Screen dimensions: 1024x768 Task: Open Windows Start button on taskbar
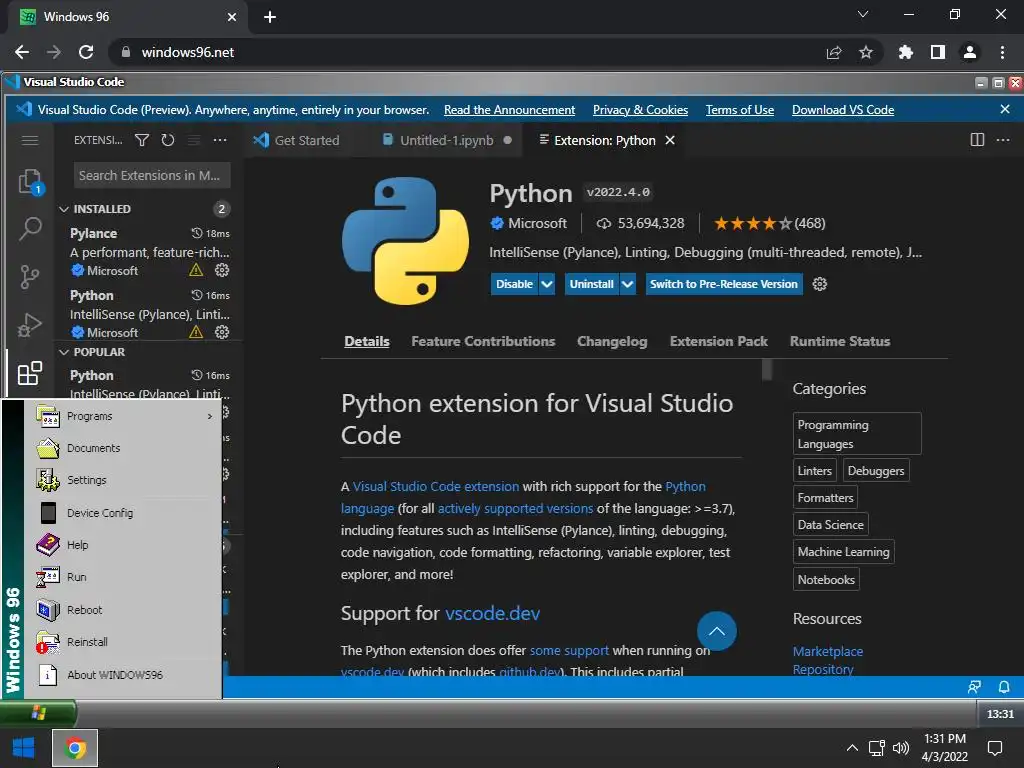24,748
